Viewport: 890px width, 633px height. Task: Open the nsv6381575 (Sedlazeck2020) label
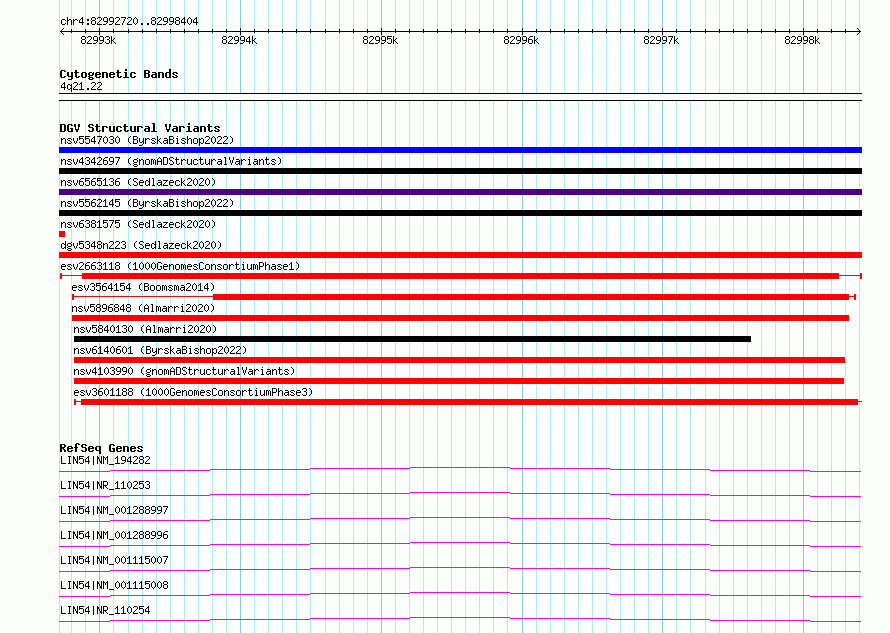[138, 224]
